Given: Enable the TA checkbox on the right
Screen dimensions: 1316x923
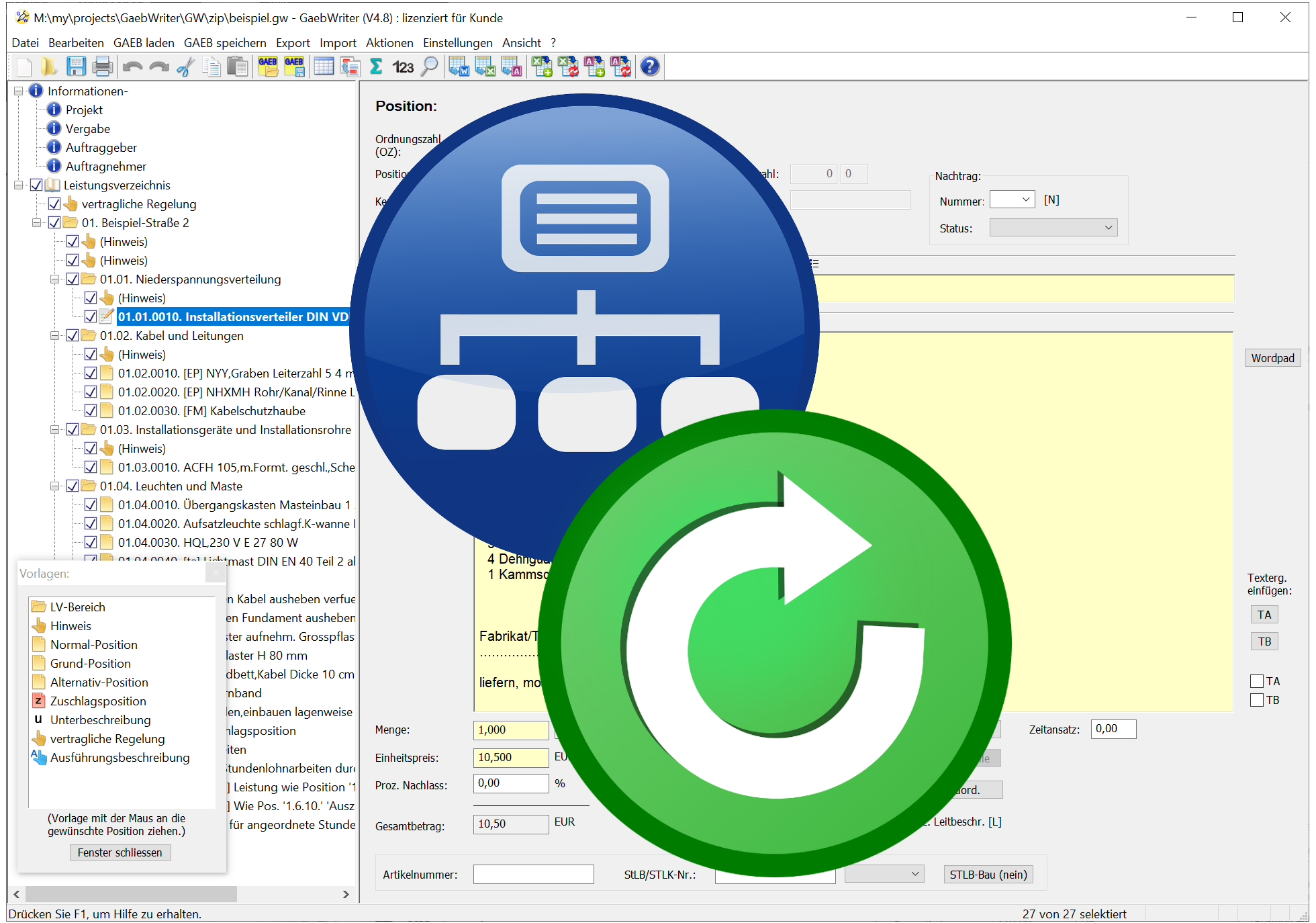Looking at the screenshot, I should click(1257, 681).
